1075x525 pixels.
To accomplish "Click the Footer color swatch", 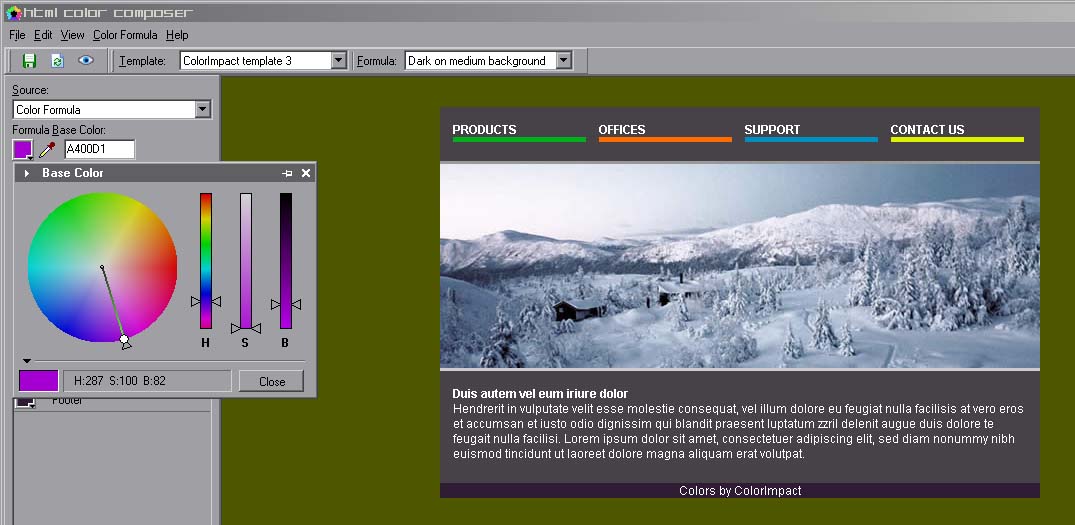I will click(25, 402).
